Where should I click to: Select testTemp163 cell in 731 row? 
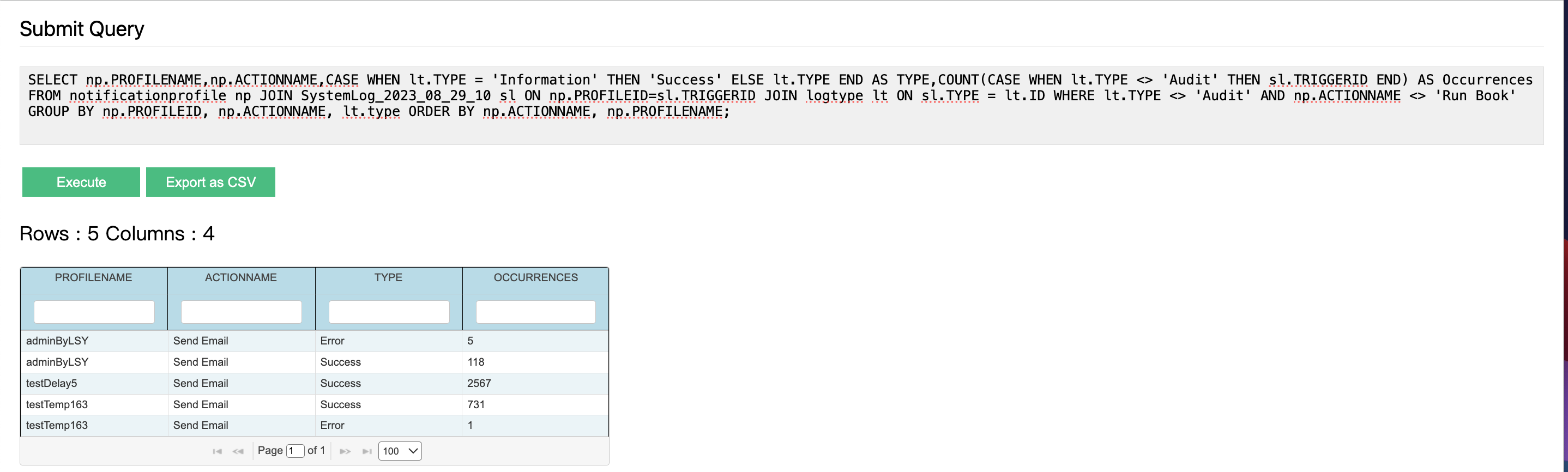[x=94, y=404]
